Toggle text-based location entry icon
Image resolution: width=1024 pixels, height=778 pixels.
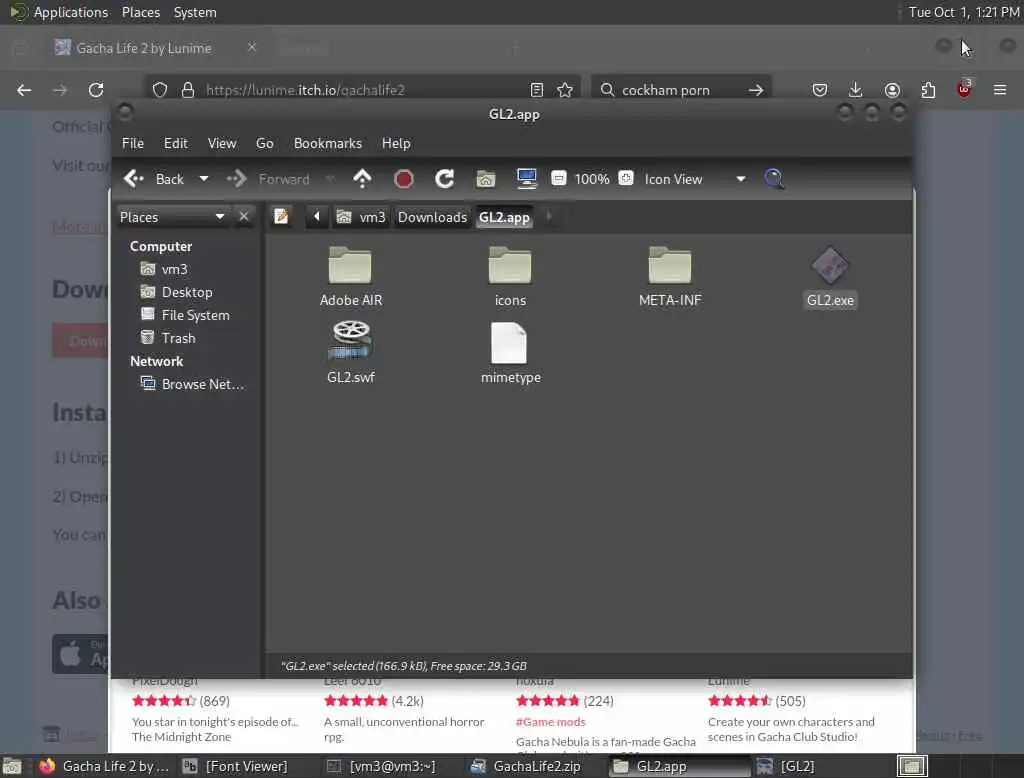pyautogui.click(x=281, y=216)
